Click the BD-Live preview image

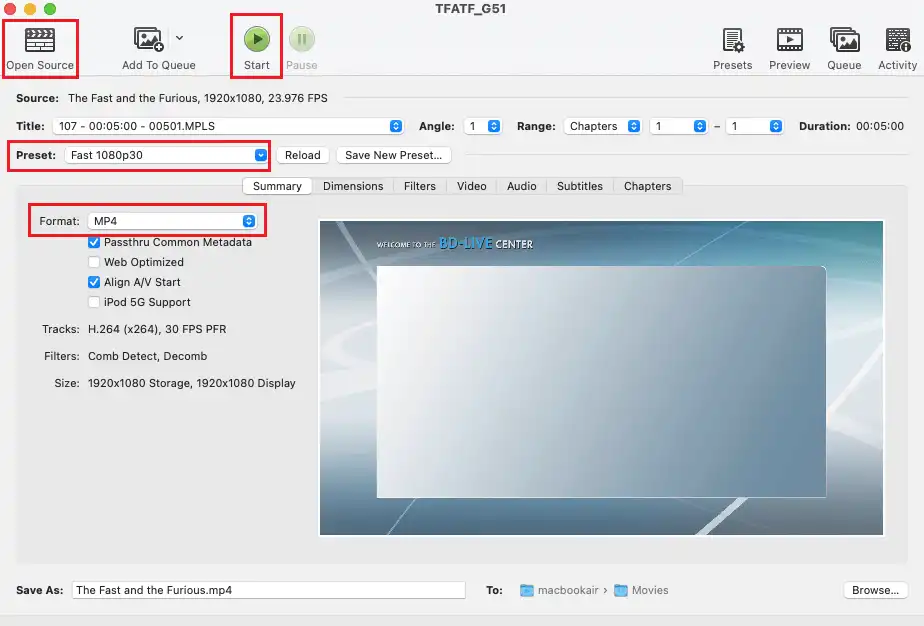(x=601, y=378)
